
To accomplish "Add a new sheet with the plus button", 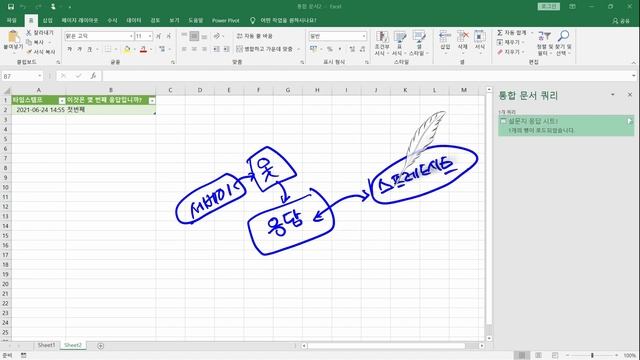I will click(x=100, y=346).
